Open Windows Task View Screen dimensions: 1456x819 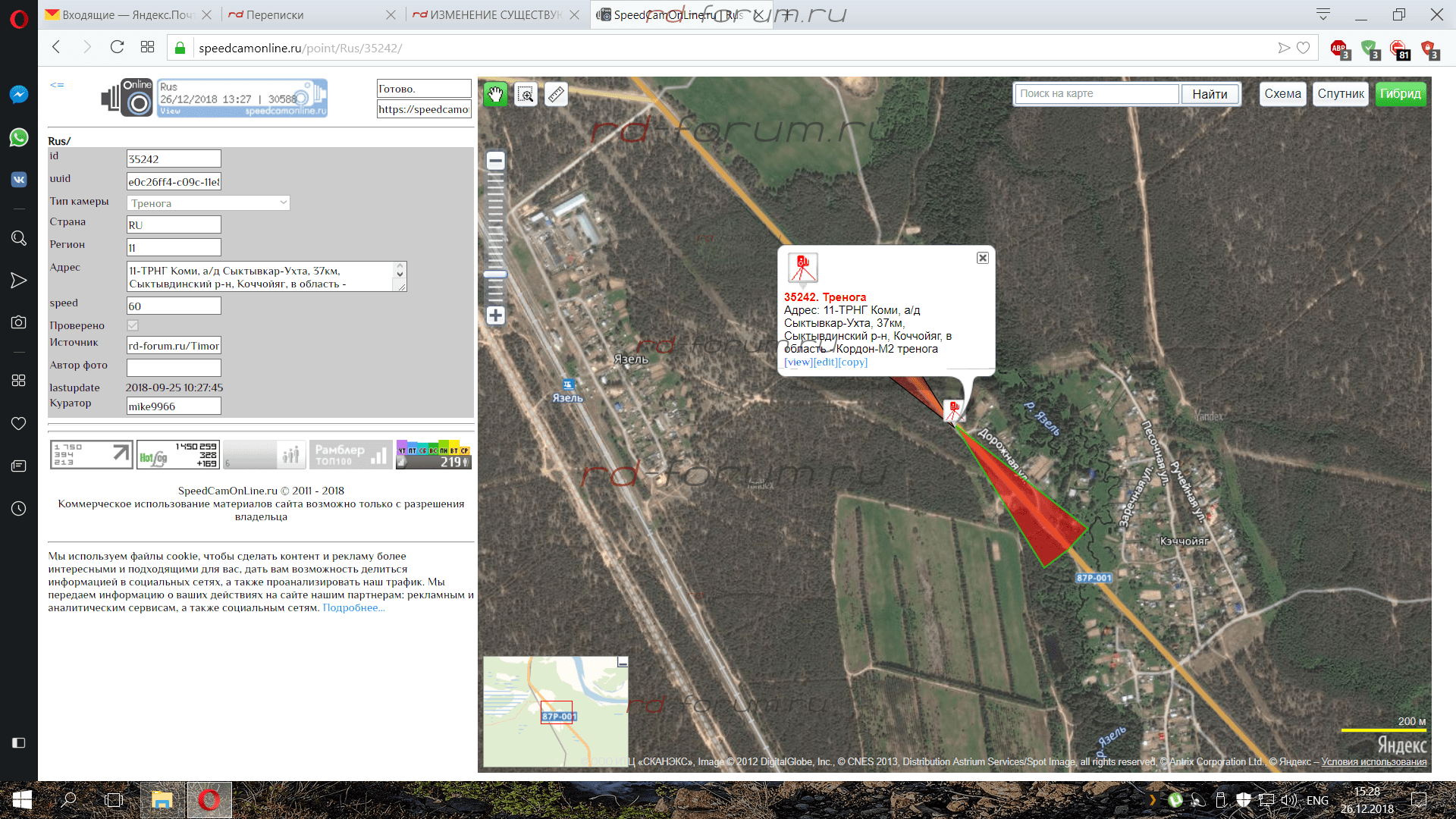tap(114, 800)
